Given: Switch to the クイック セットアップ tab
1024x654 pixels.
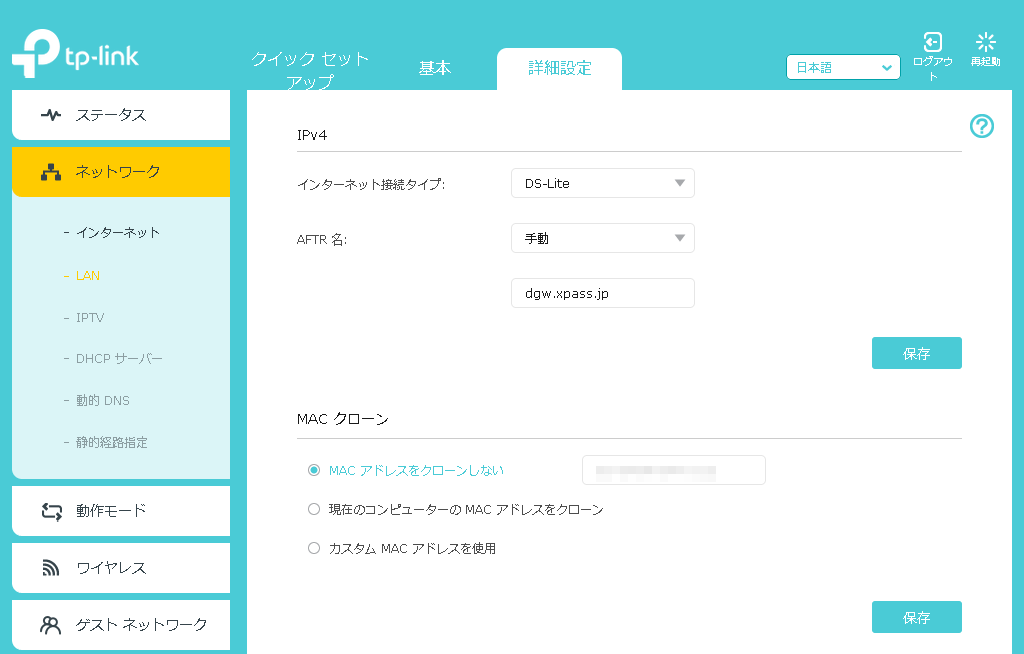Looking at the screenshot, I should tap(310, 70).
